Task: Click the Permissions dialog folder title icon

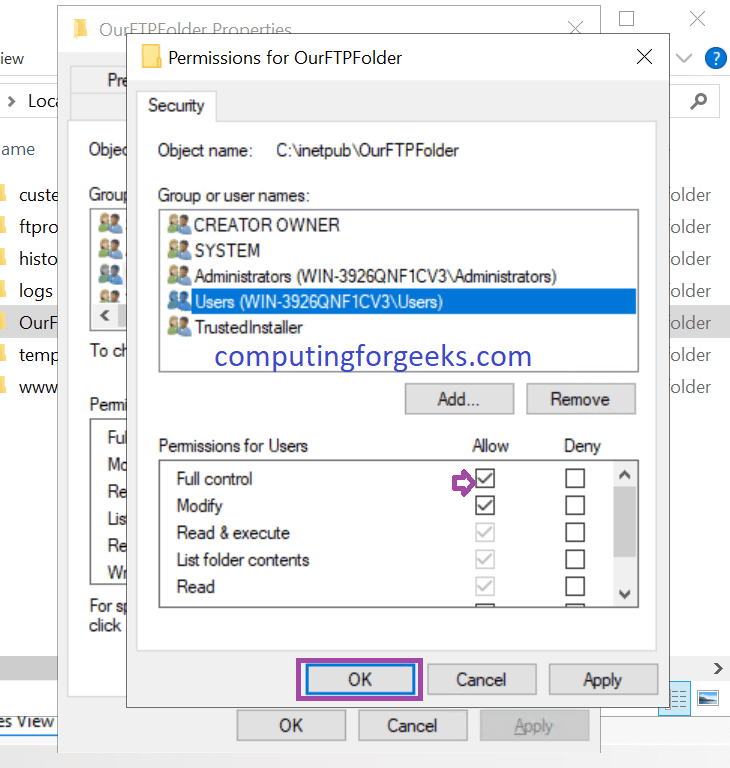Action: click(151, 57)
